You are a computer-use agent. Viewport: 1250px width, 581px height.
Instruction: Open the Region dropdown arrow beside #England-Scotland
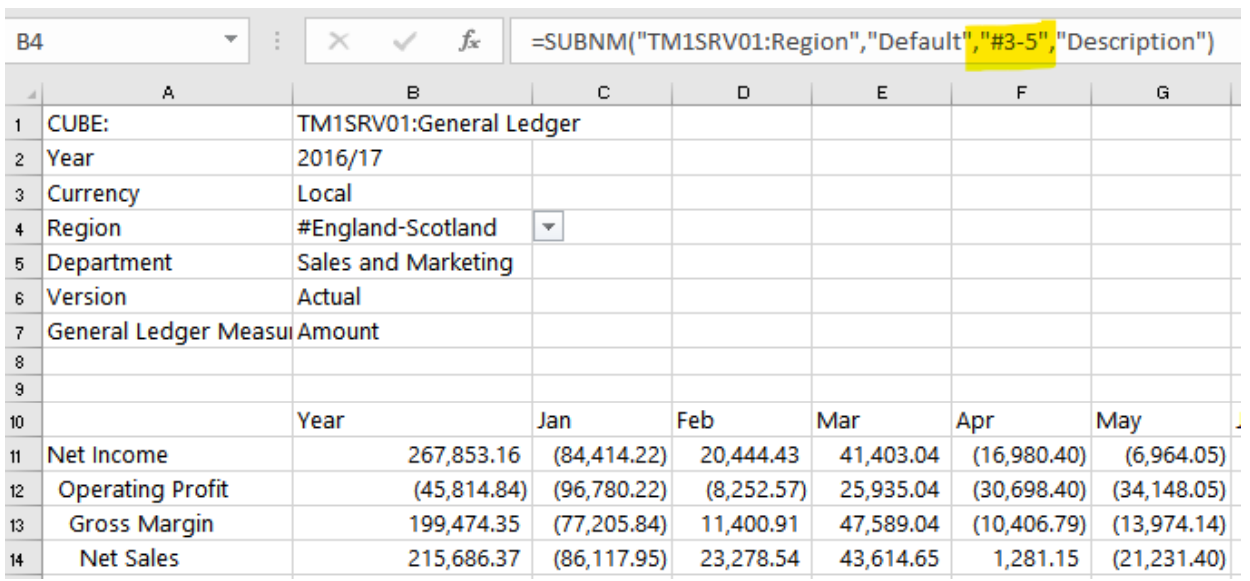(547, 228)
